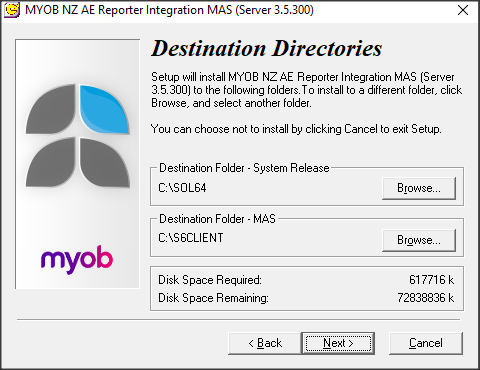Click the bottom-right grey leaf in logo
This screenshot has width=480, height=370.
click(104, 162)
